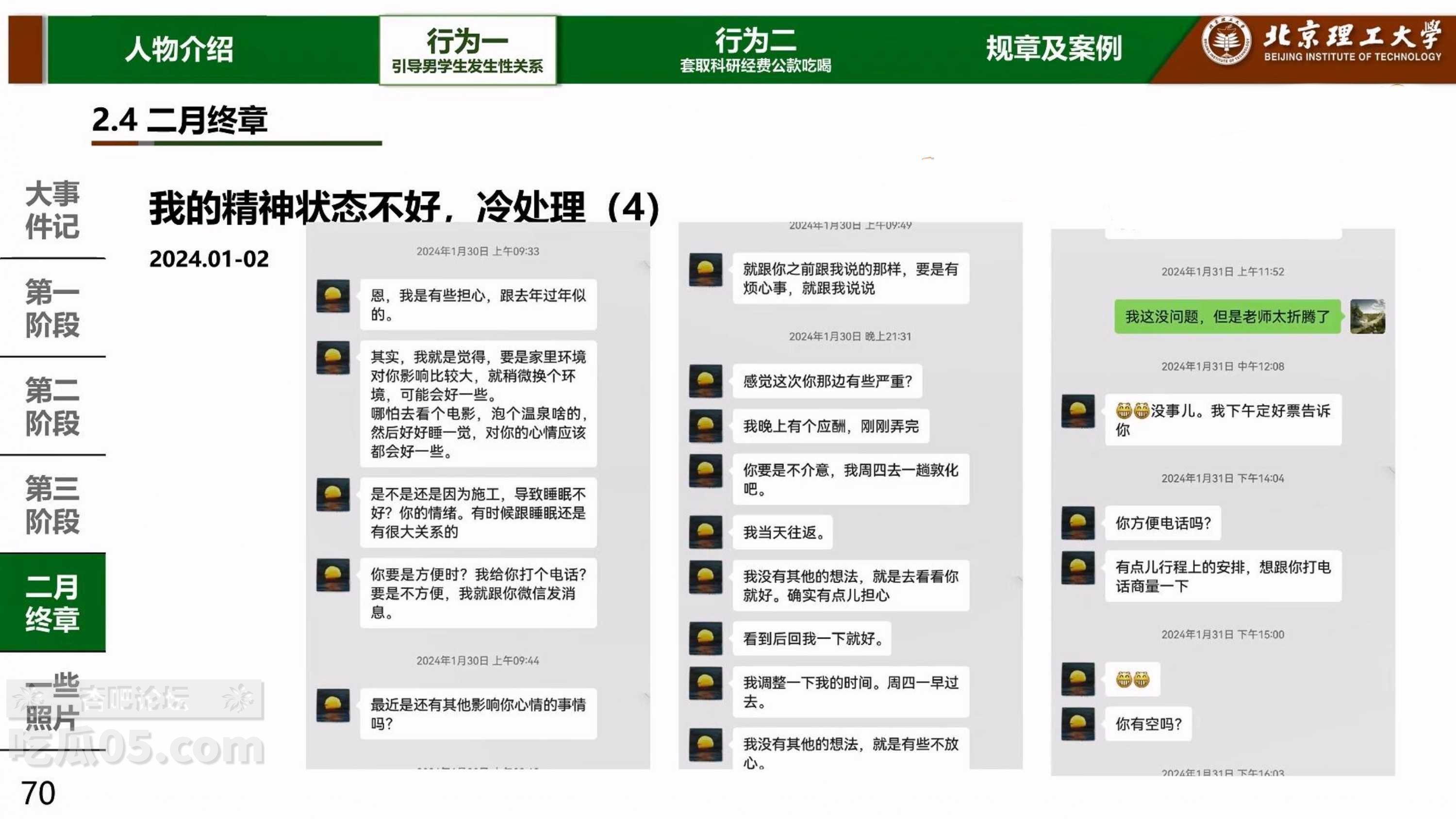Click sunset avatar beside '恩,我是有些担心' message
Viewport: 1456px width, 819px height.
click(x=333, y=295)
